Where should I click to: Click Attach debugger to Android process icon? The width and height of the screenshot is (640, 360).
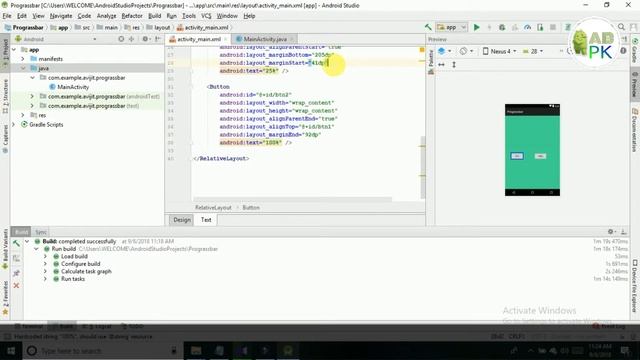pos(540,27)
